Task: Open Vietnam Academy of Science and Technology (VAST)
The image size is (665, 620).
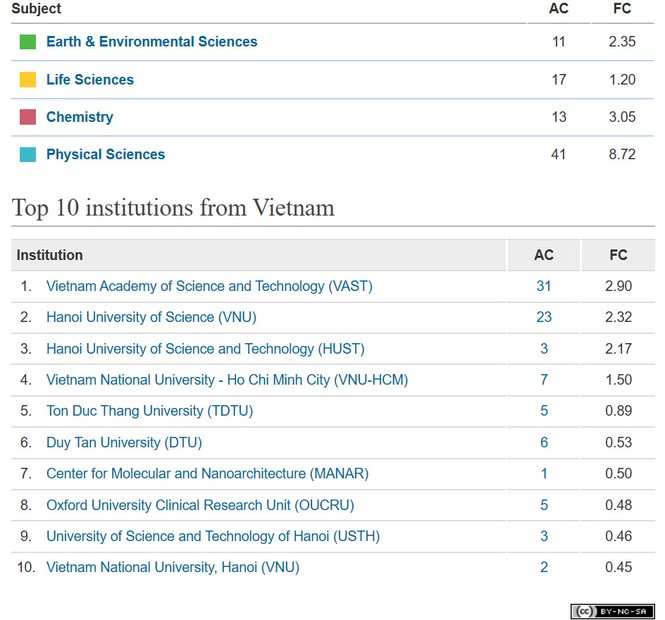Action: 210,286
